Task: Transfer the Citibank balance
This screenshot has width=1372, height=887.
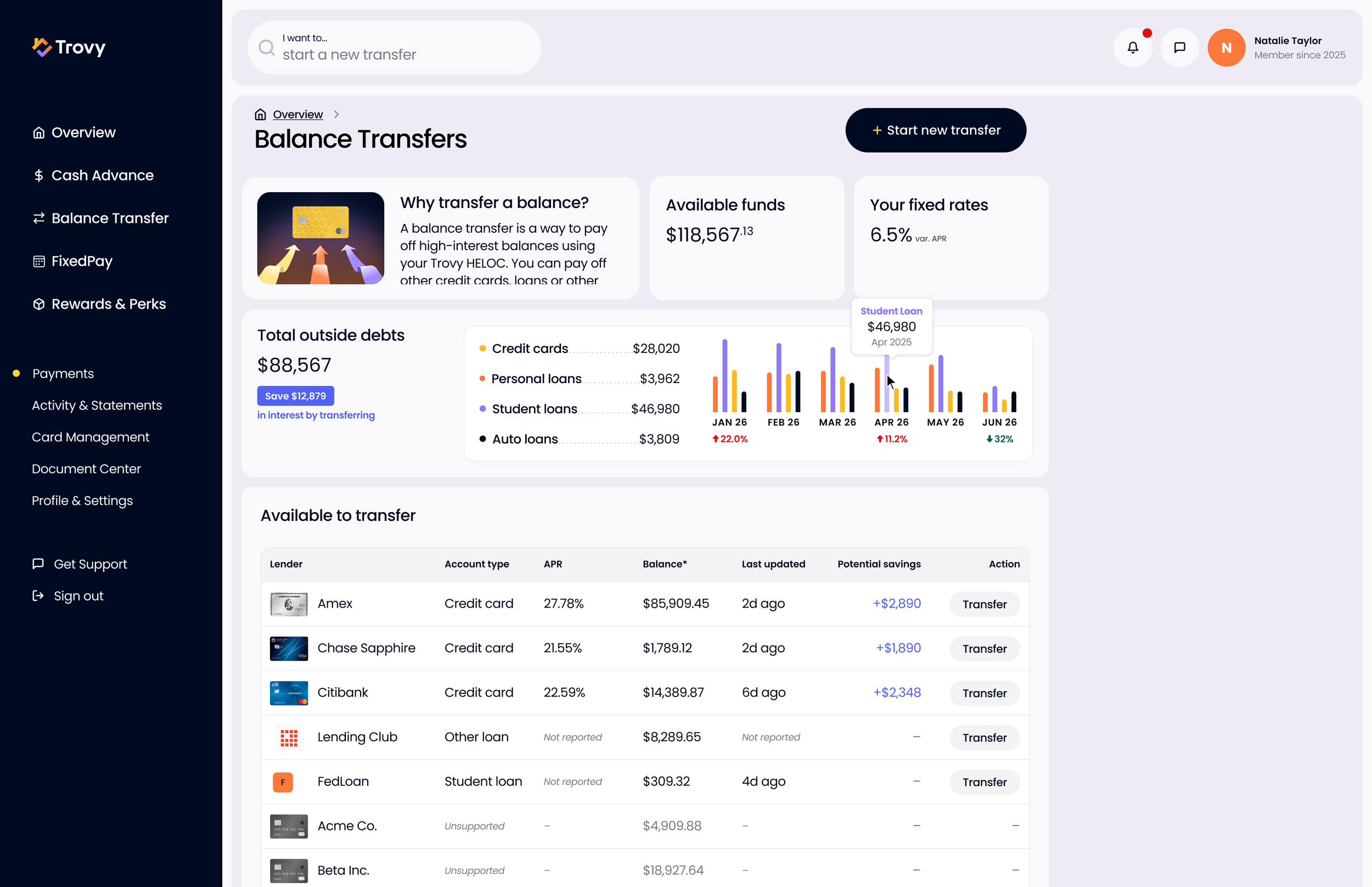Action: 985,693
